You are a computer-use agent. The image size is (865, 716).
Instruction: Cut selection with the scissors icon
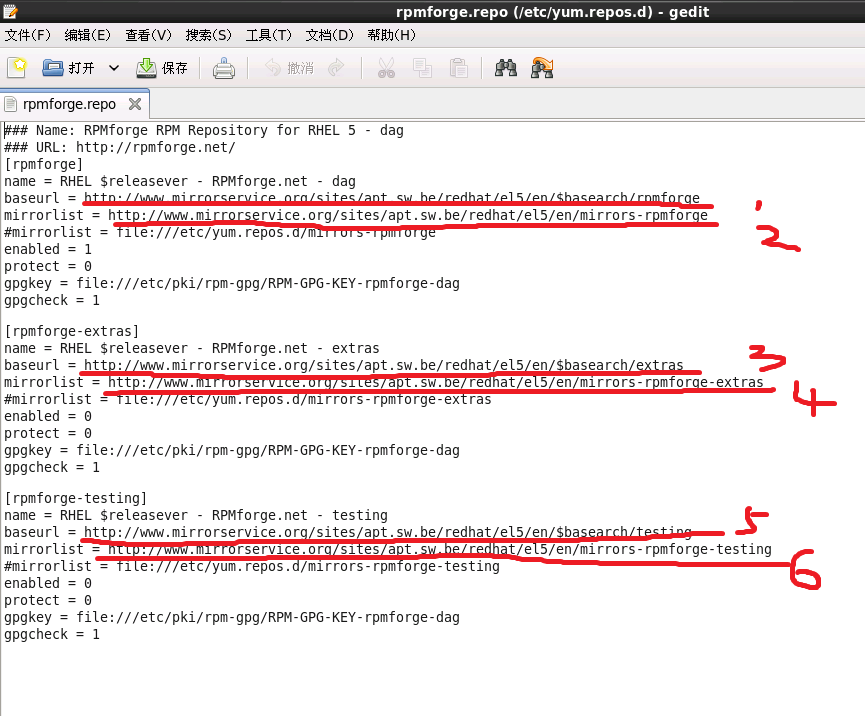[x=386, y=68]
